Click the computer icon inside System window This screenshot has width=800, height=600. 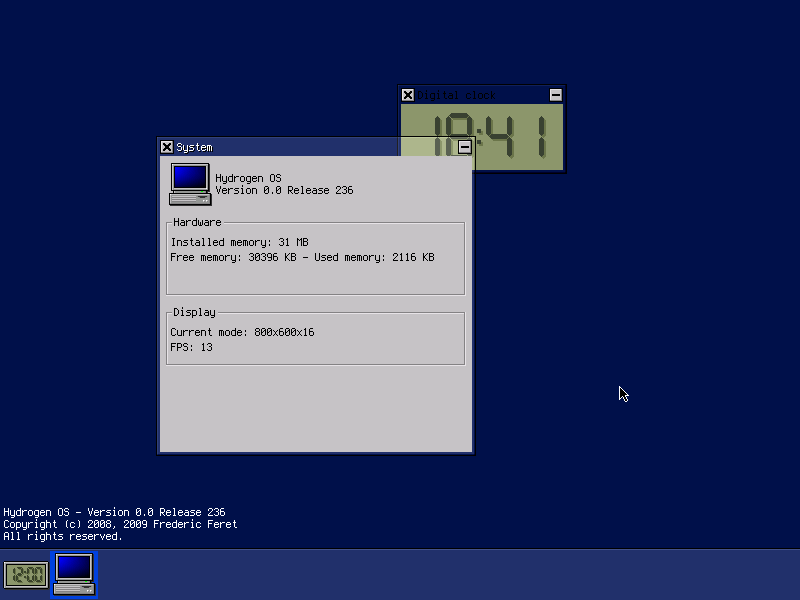point(190,184)
